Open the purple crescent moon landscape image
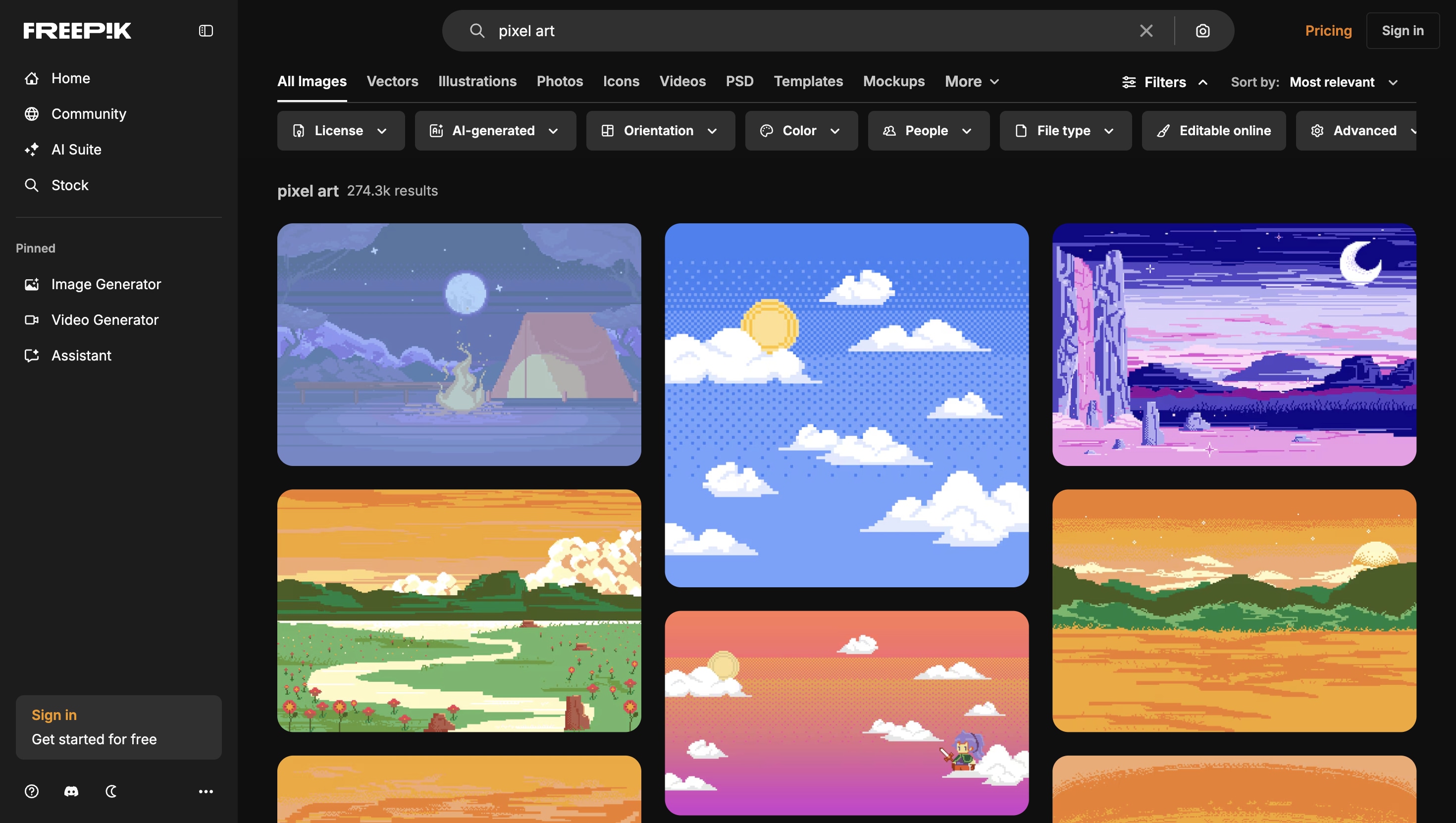This screenshot has height=823, width=1456. pos(1234,344)
